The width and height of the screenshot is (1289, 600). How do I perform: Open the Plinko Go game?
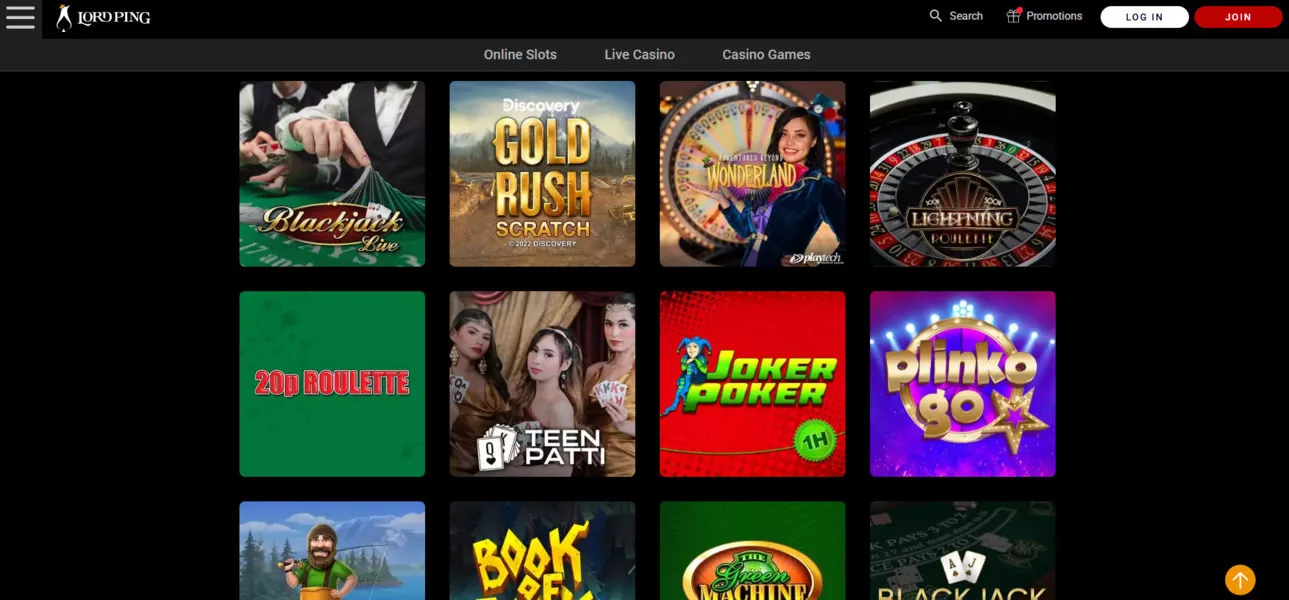[x=962, y=384]
